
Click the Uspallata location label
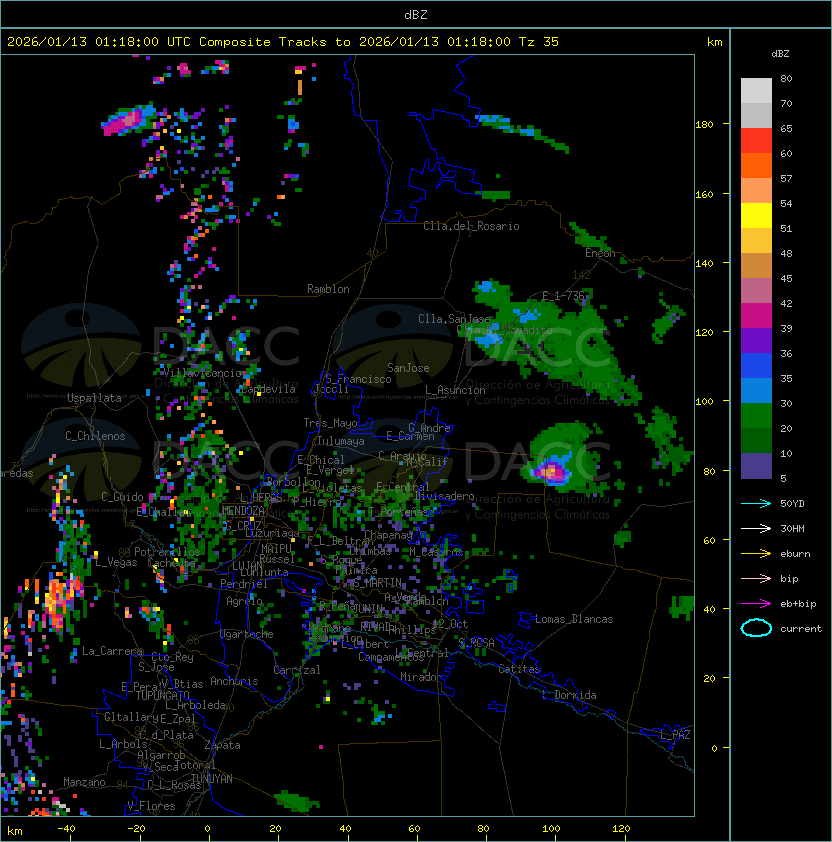click(x=94, y=398)
